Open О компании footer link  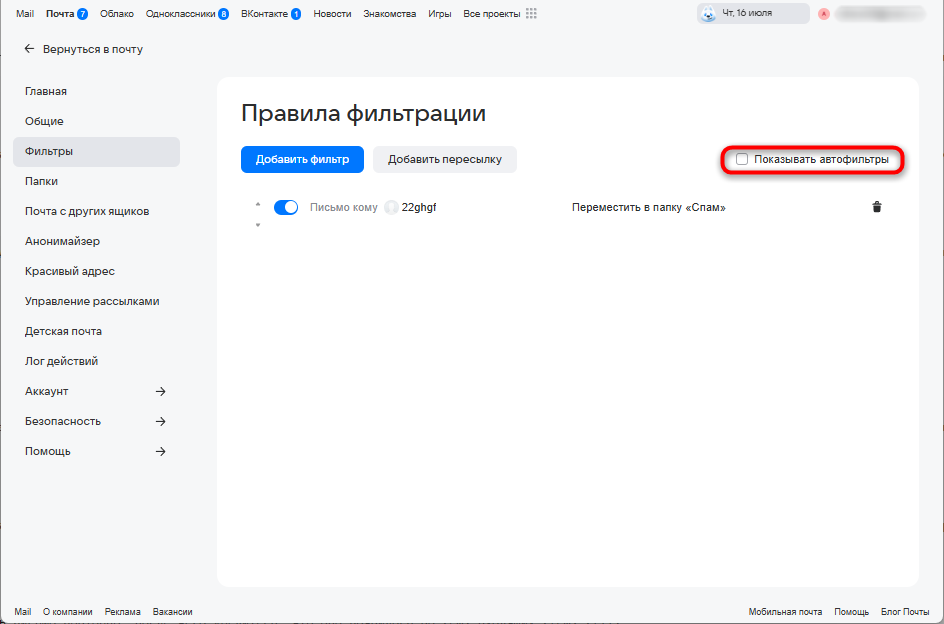(x=67, y=611)
